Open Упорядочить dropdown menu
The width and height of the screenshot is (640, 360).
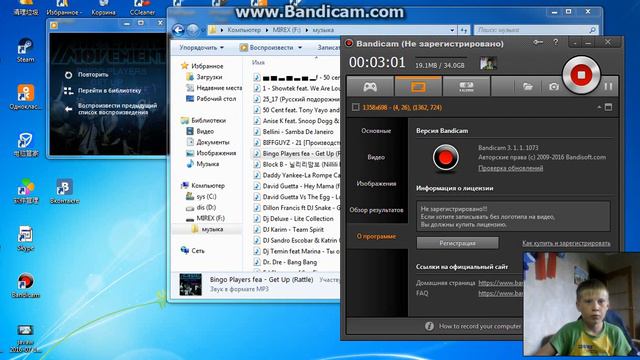[x=202, y=48]
